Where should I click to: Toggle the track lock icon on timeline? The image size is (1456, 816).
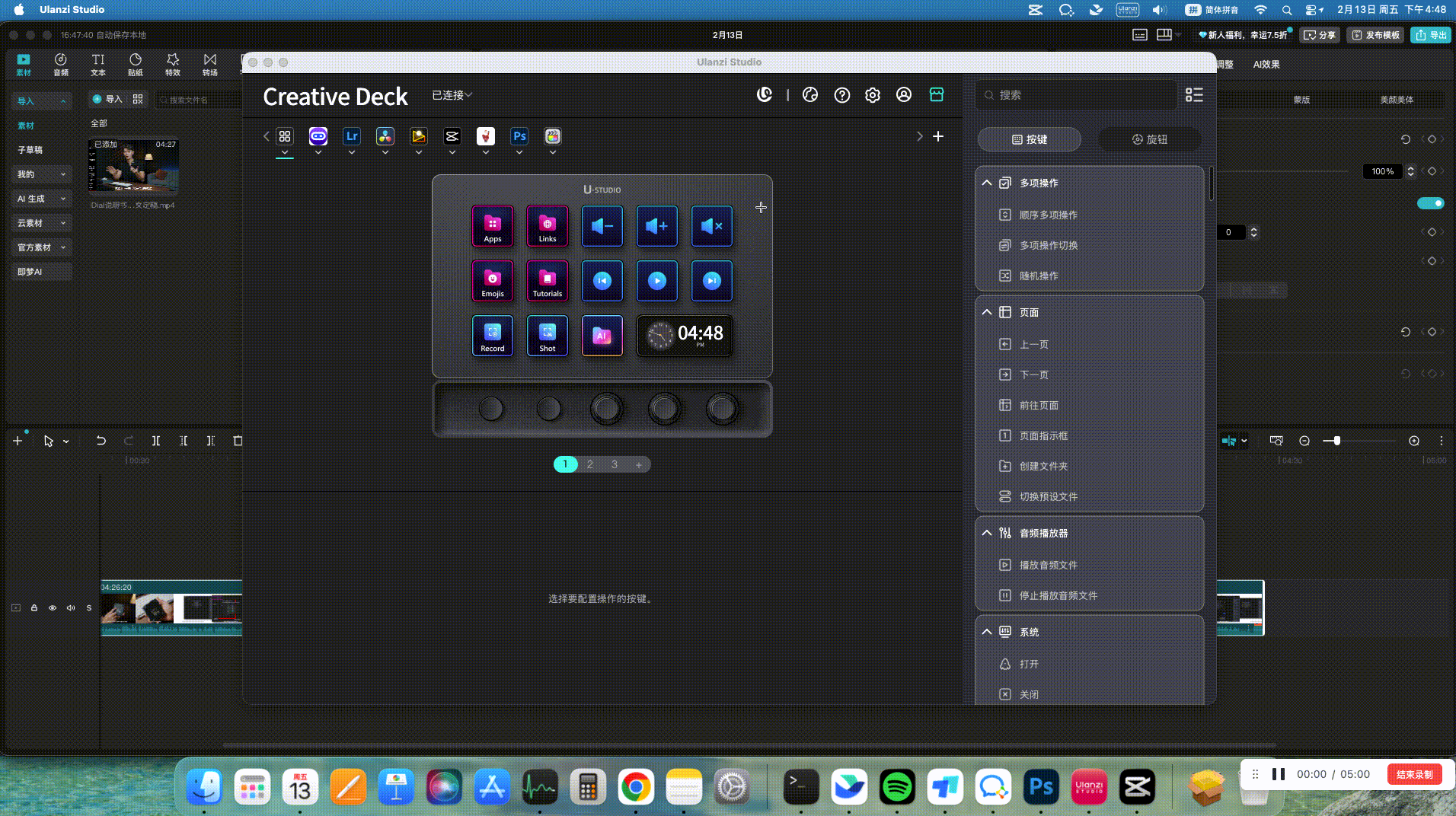[34, 608]
